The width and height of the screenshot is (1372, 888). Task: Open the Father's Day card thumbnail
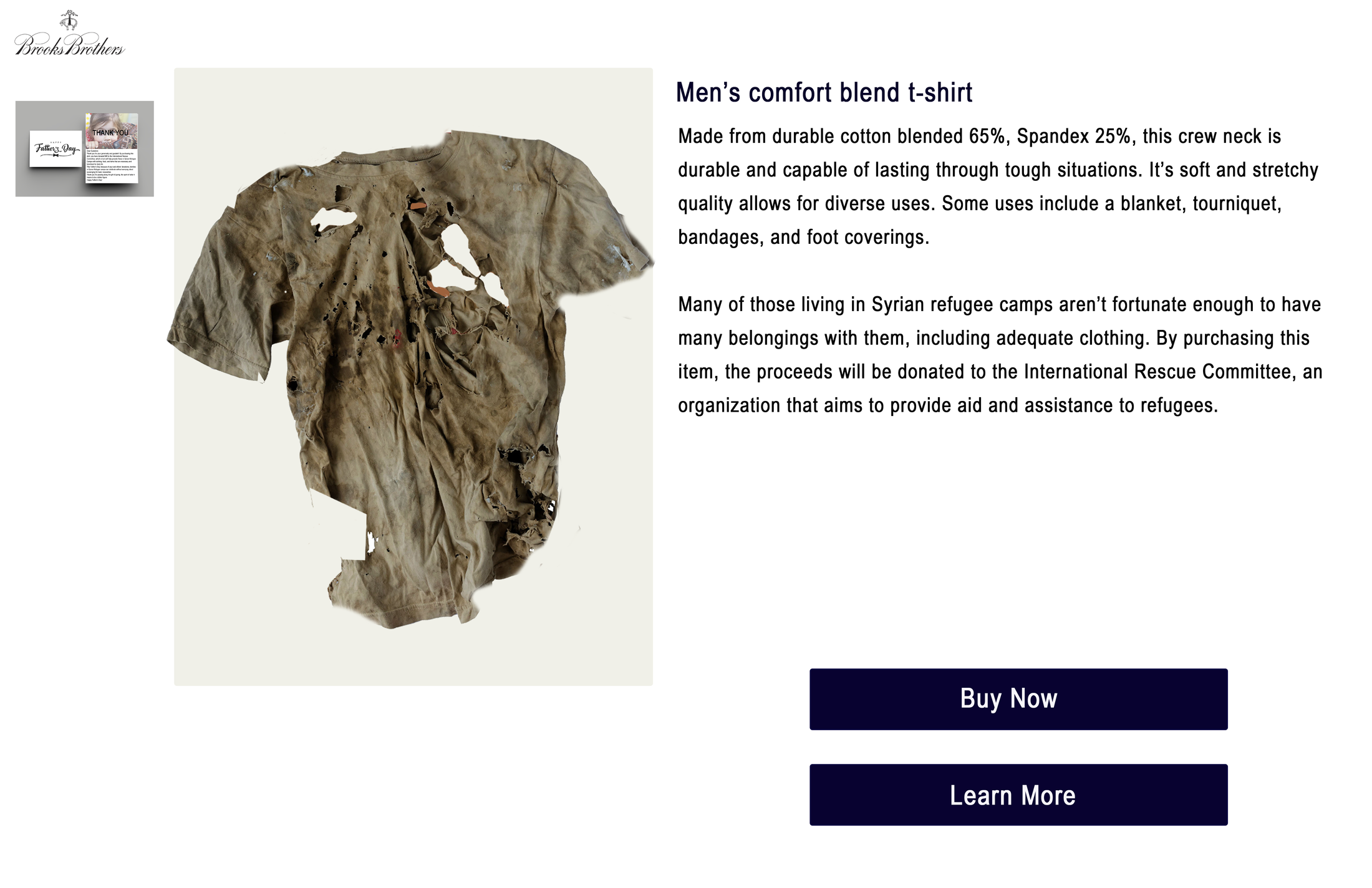(x=85, y=148)
